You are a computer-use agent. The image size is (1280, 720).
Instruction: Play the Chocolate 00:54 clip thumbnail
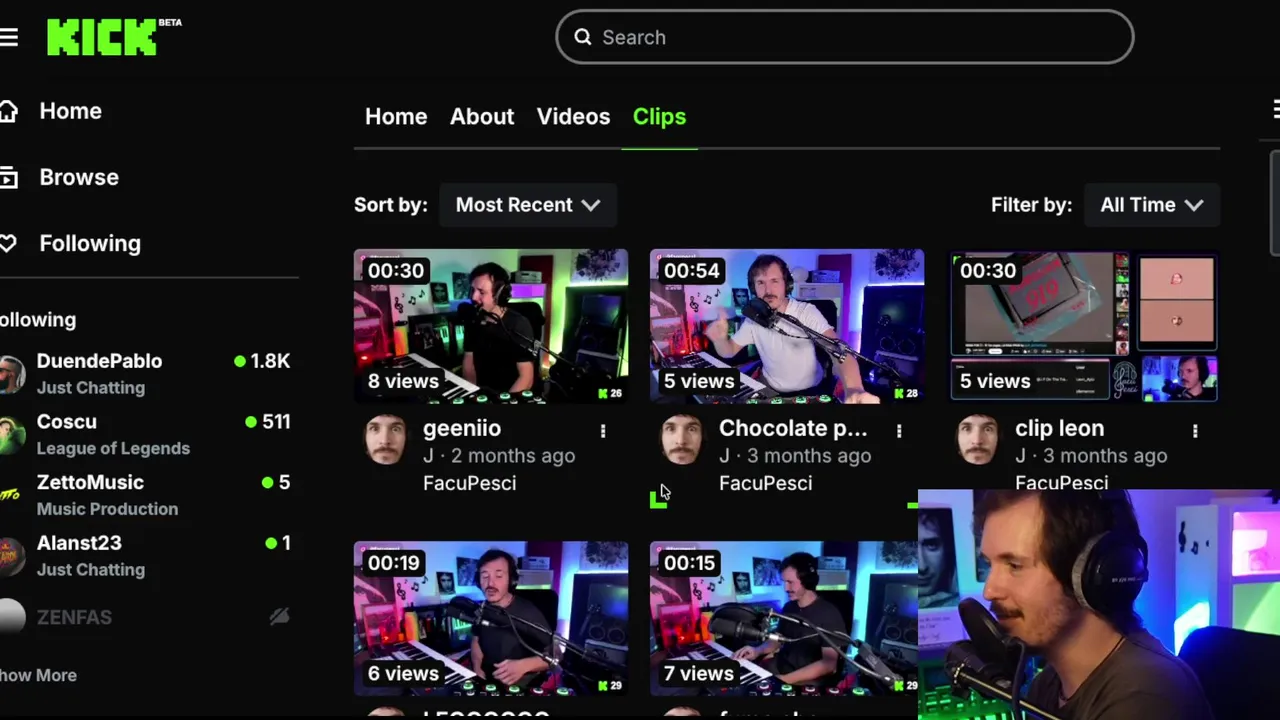click(787, 326)
